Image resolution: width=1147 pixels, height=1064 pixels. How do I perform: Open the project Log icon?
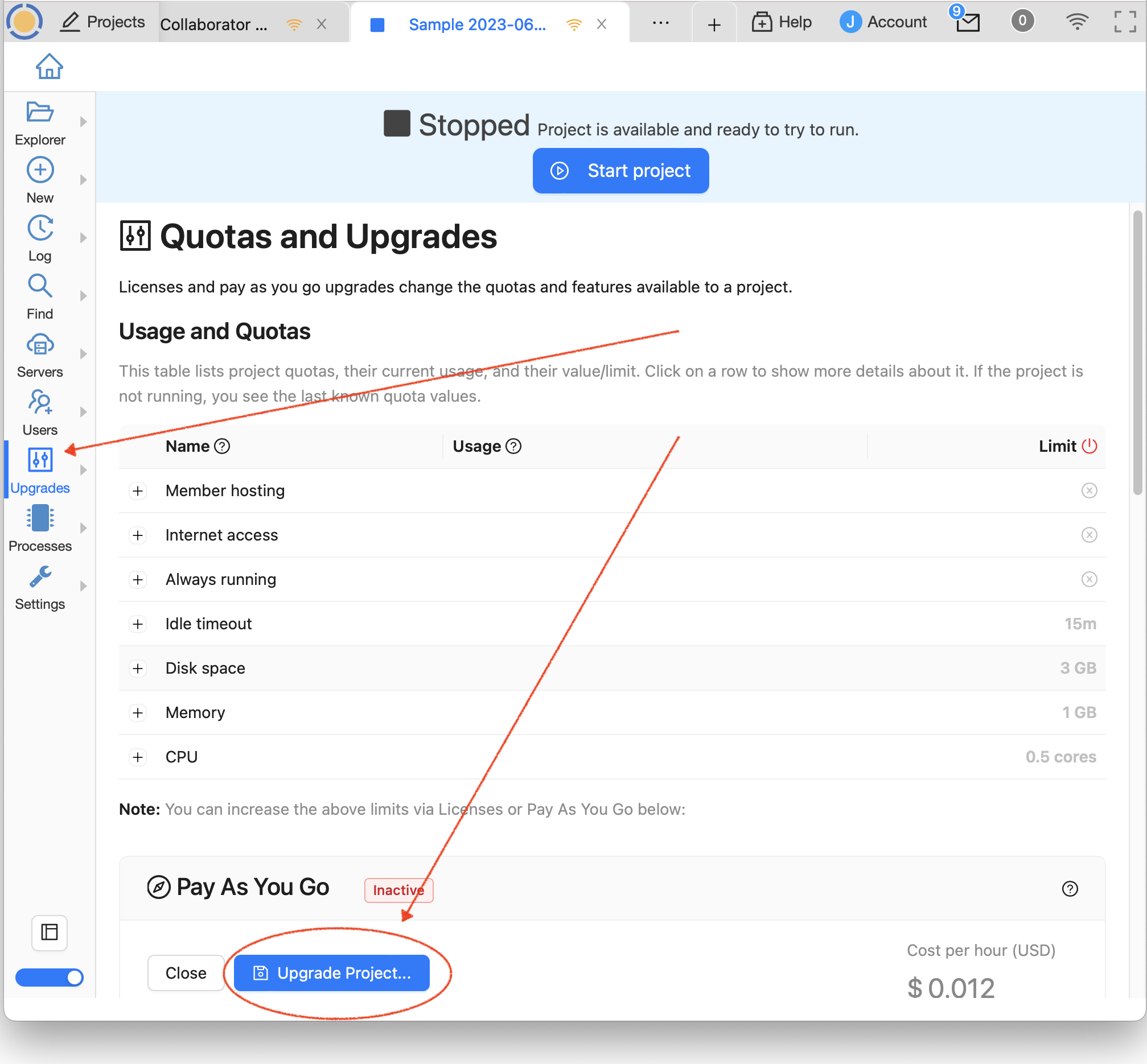[x=40, y=229]
